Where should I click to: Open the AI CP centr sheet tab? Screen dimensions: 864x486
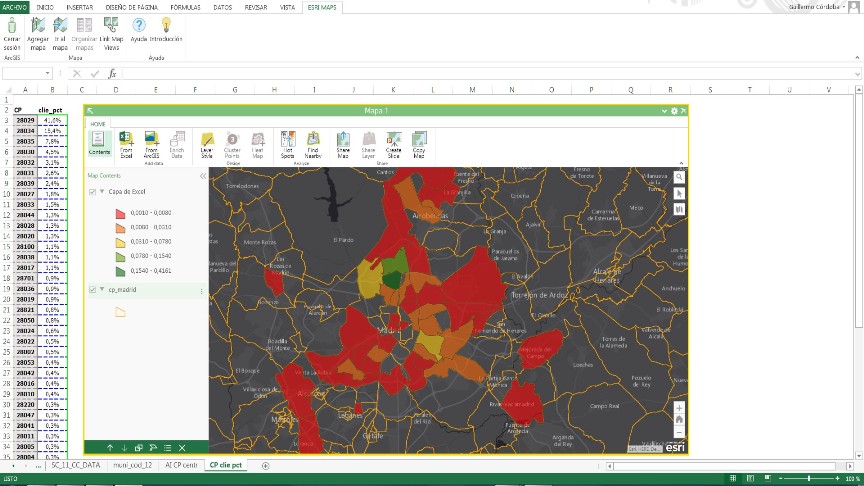pyautogui.click(x=181, y=465)
